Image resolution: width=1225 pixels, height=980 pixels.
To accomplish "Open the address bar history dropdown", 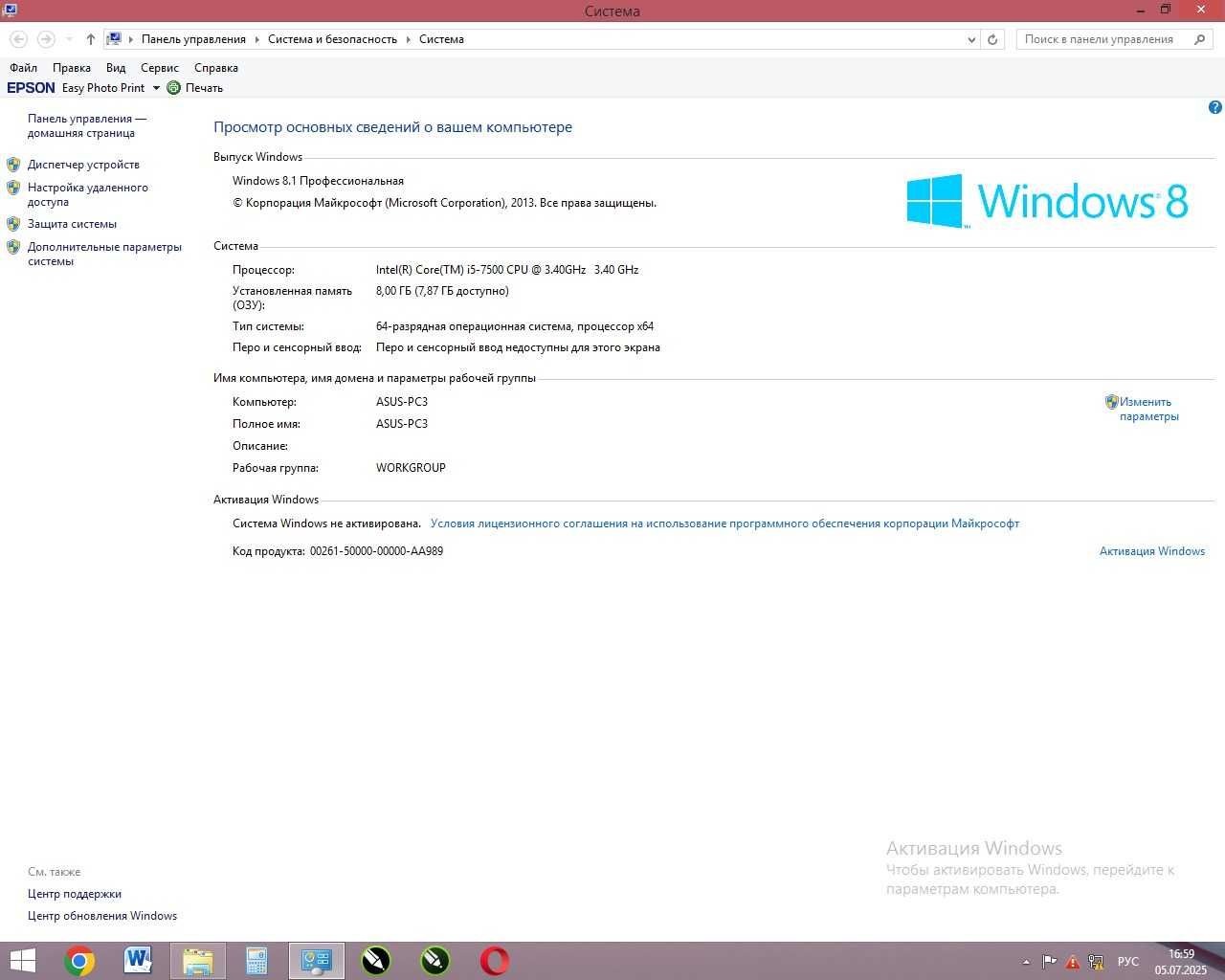I will (971, 39).
